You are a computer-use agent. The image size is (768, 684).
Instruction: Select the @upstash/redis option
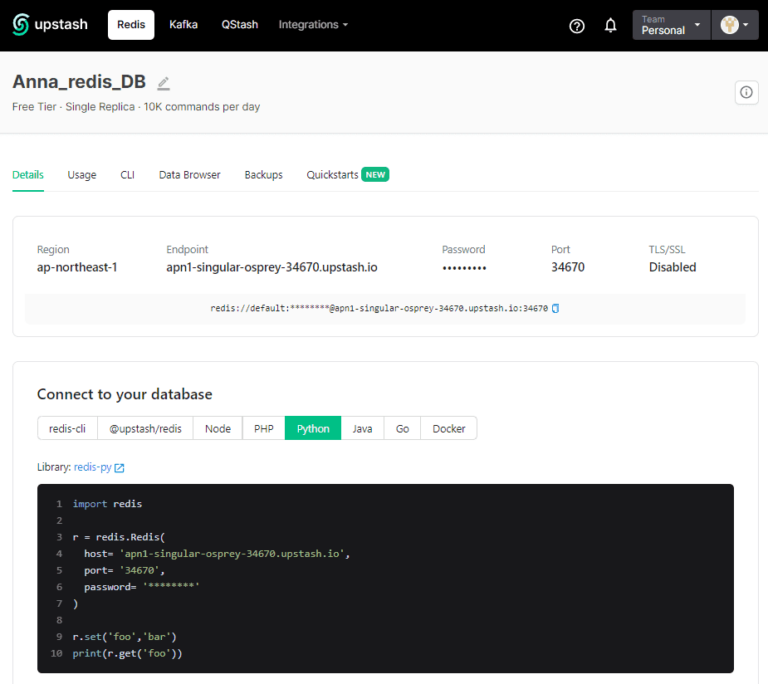coord(145,429)
